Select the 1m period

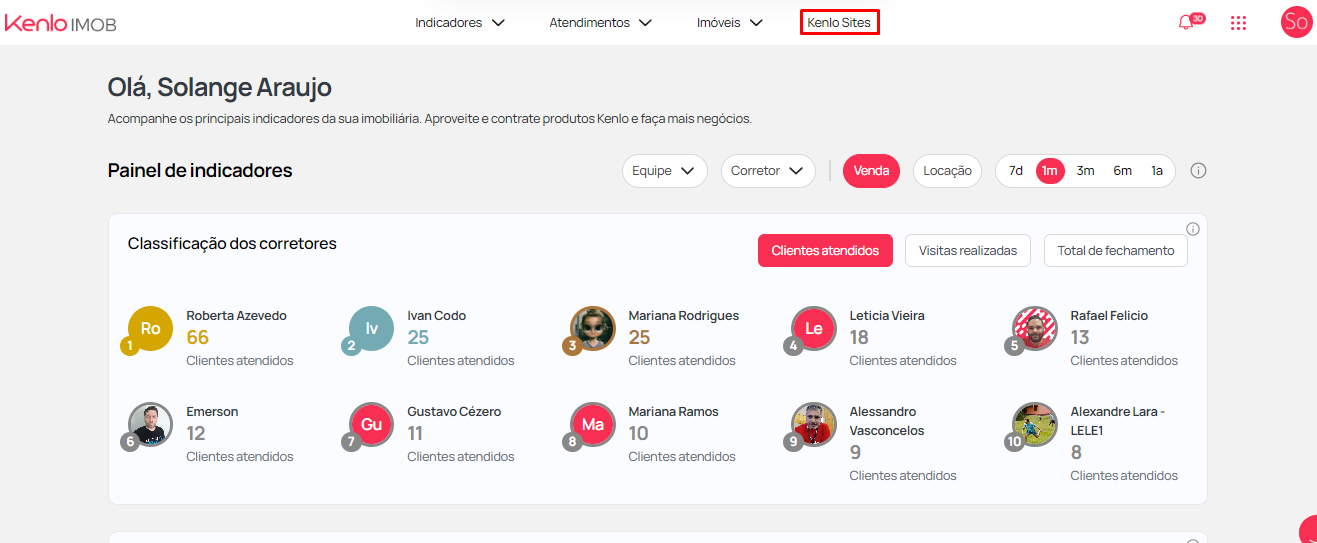(x=1050, y=171)
